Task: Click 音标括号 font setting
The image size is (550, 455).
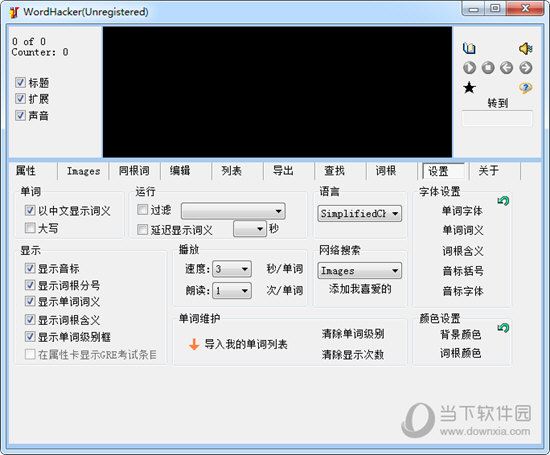Action: tap(463, 271)
